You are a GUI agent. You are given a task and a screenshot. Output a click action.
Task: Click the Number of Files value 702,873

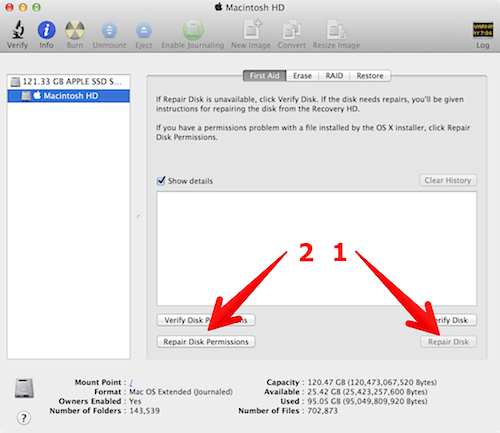tap(322, 411)
